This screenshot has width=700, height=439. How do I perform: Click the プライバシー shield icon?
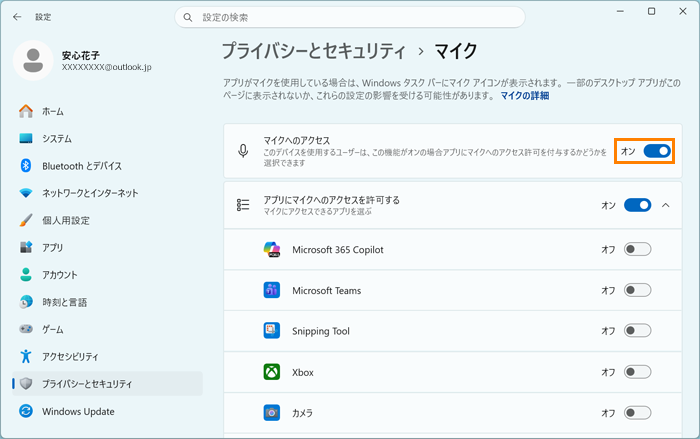coord(26,384)
